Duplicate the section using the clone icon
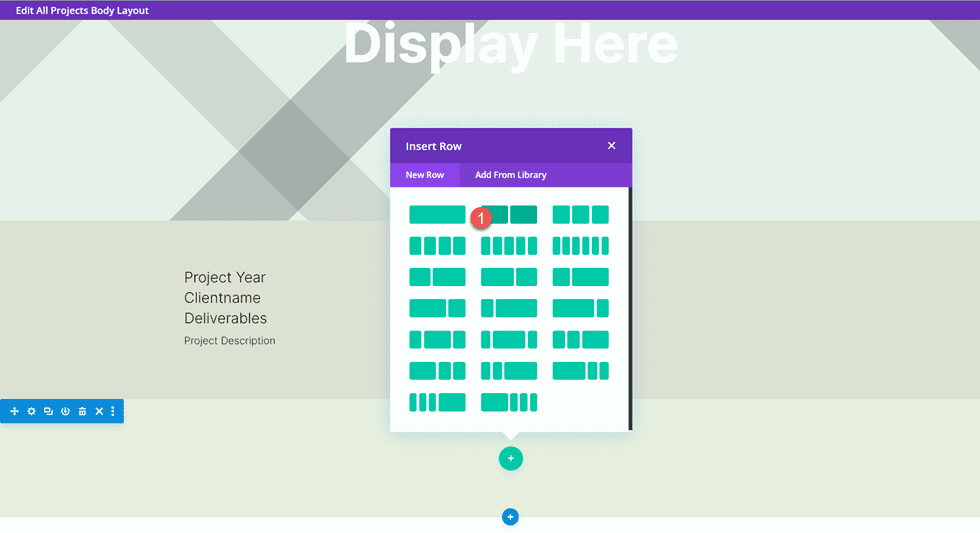This screenshot has height=533, width=980. (x=48, y=411)
